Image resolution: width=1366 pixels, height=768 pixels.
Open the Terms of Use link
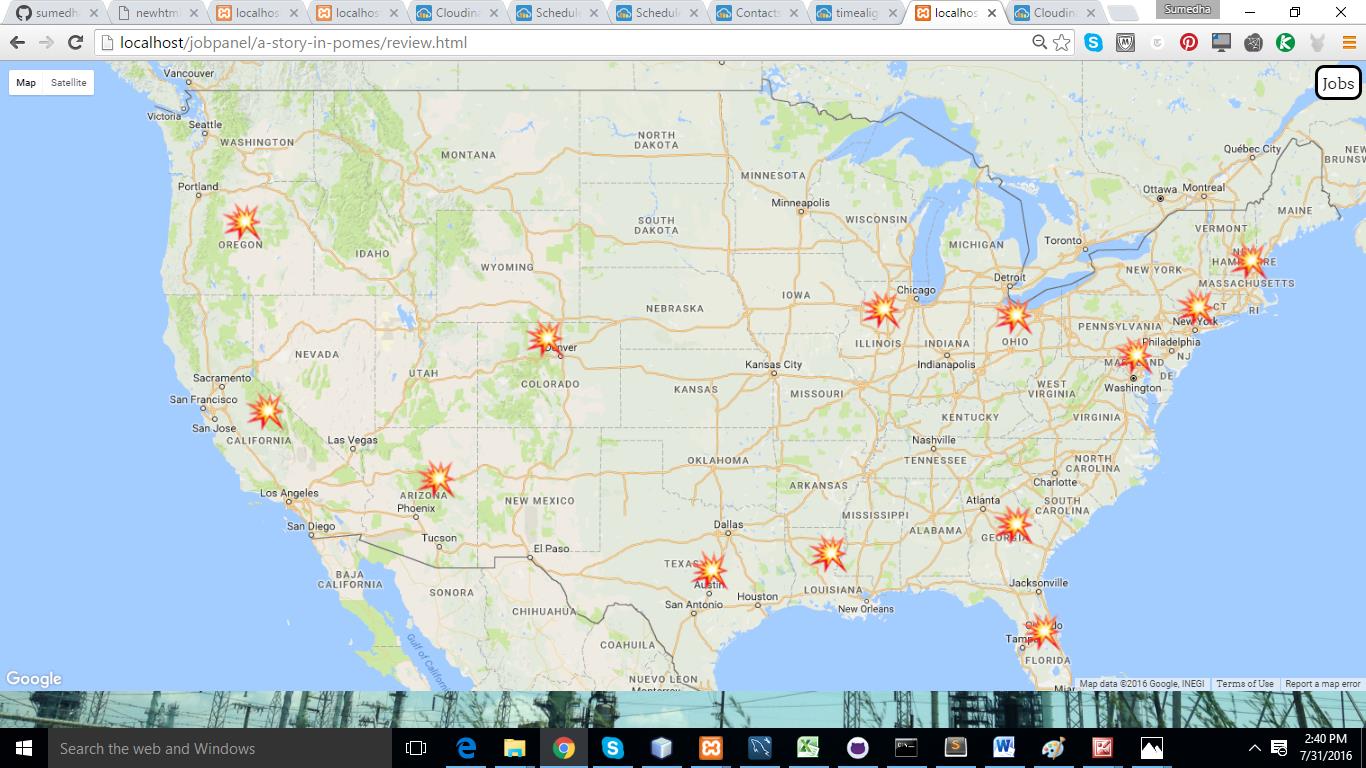click(x=1245, y=684)
